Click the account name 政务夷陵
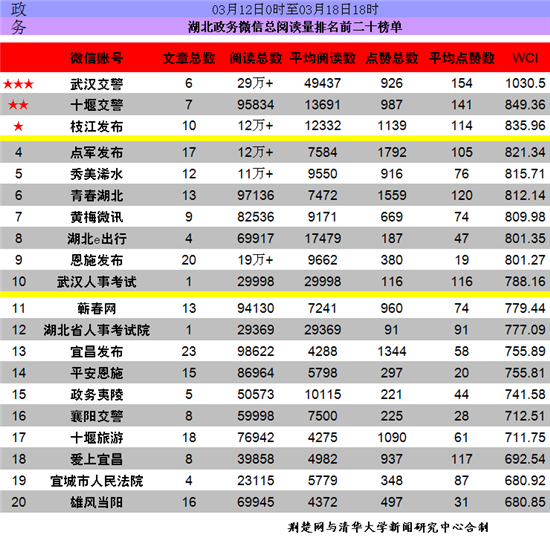 click(96, 395)
